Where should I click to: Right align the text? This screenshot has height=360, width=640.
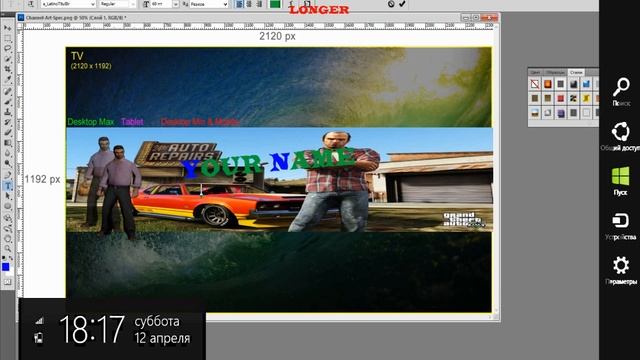(259, 4)
